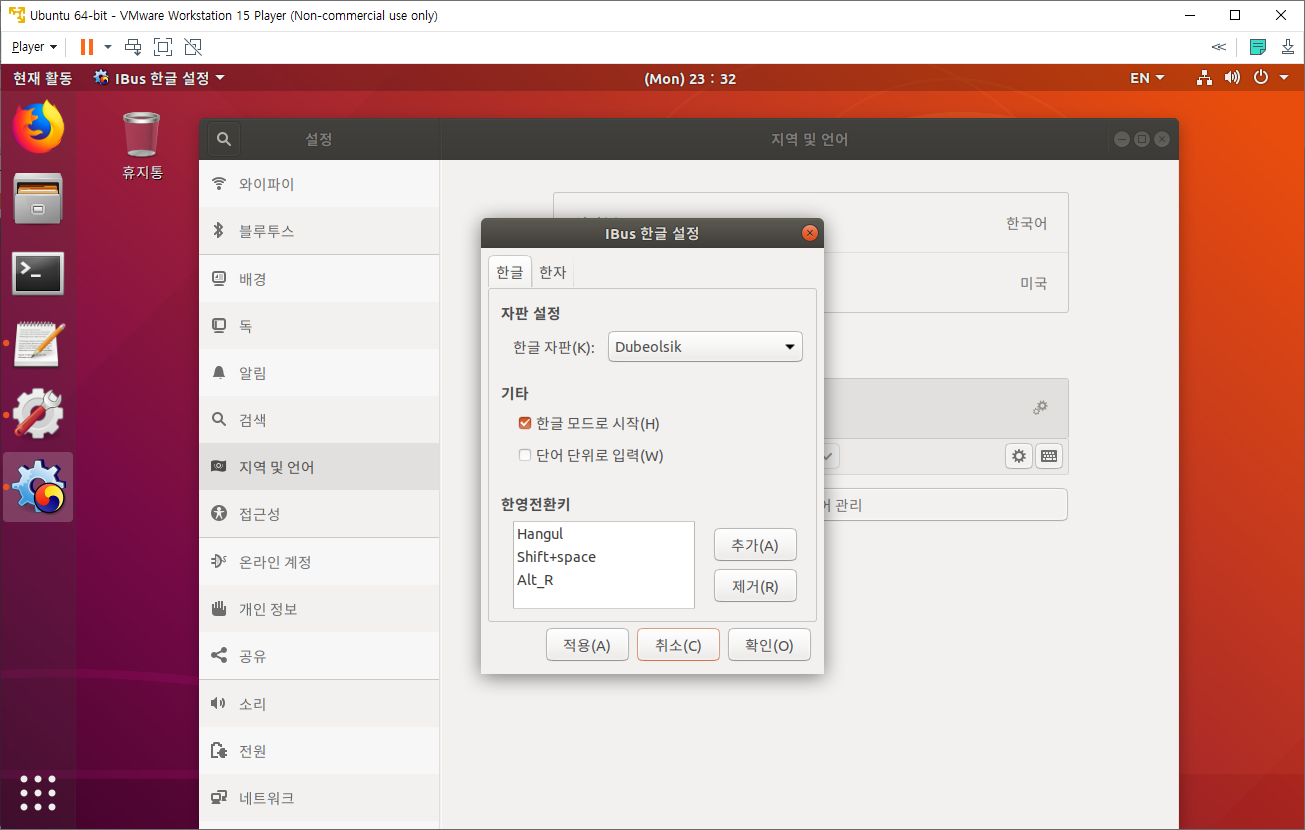Click 취소(C) cancel button
Viewport: 1305px width, 830px height.
[x=678, y=645]
